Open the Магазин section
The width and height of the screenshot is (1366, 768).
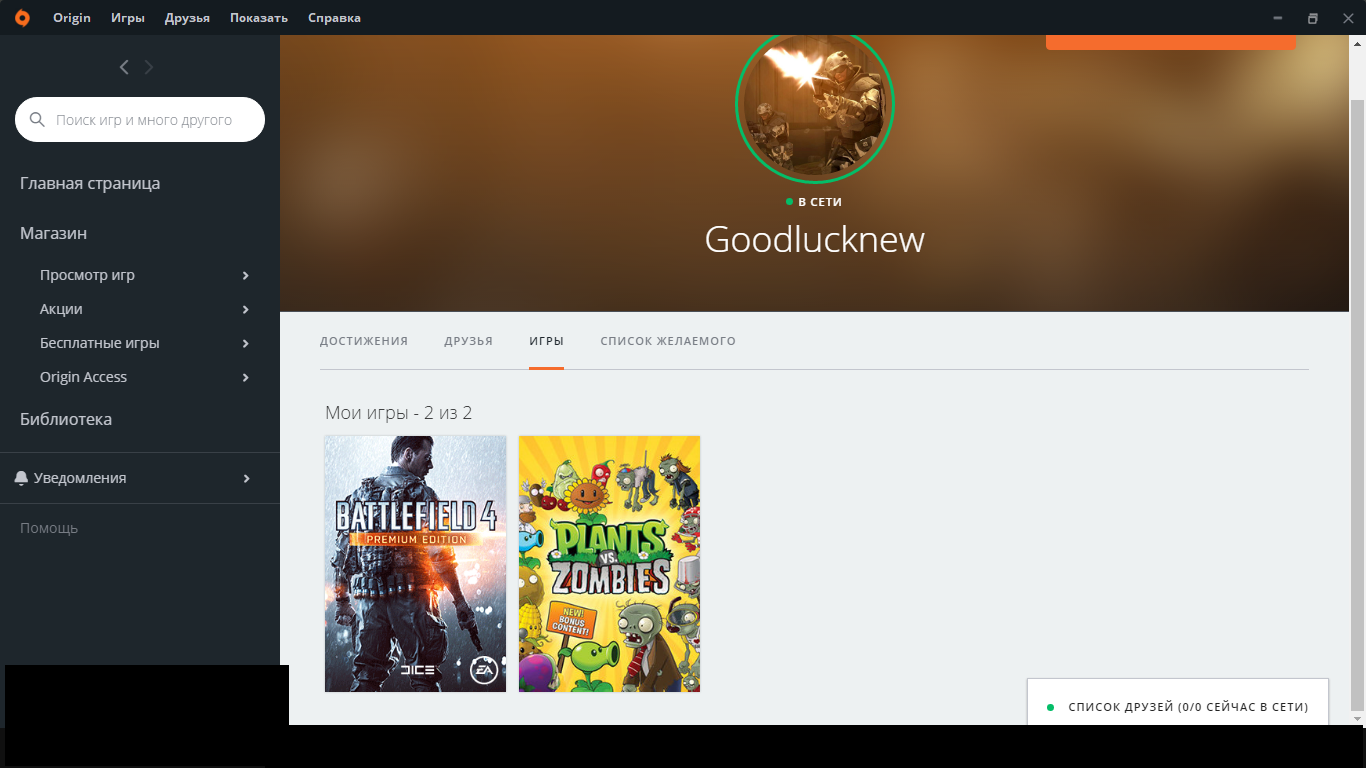53,233
